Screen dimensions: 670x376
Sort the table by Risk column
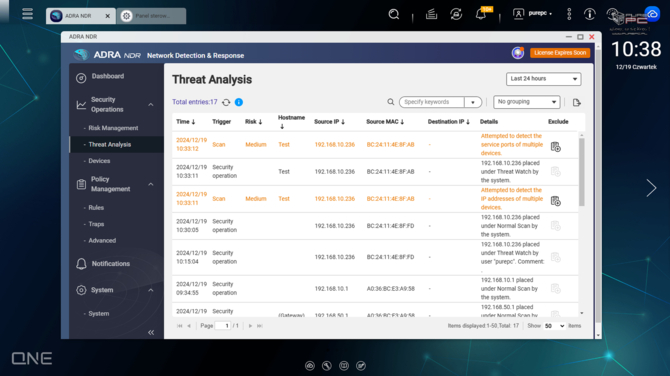click(x=253, y=122)
